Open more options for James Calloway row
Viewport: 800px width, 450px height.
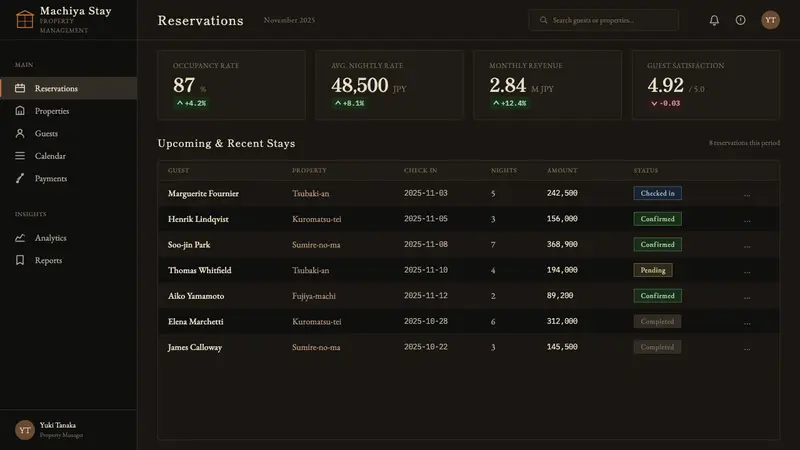[747, 347]
